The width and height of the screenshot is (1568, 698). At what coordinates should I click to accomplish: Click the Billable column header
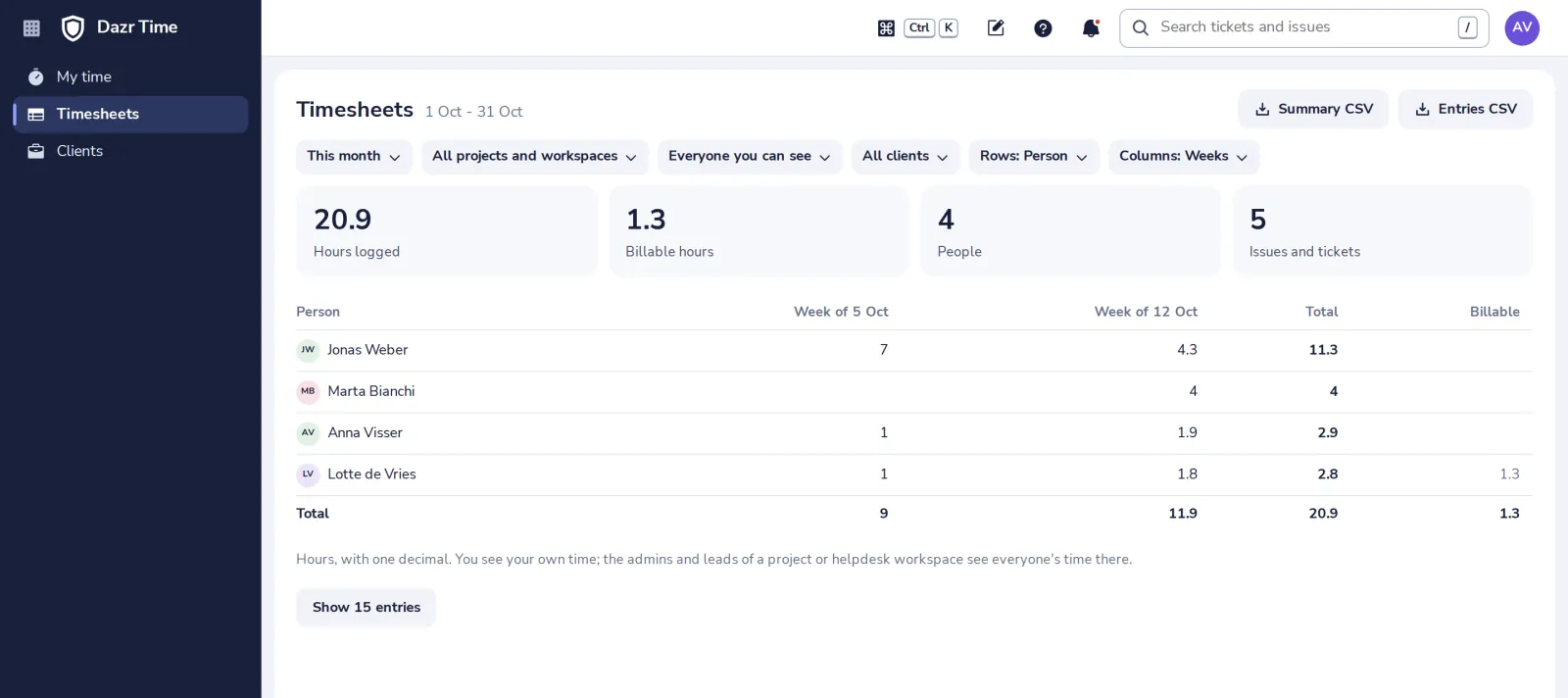coord(1494,312)
